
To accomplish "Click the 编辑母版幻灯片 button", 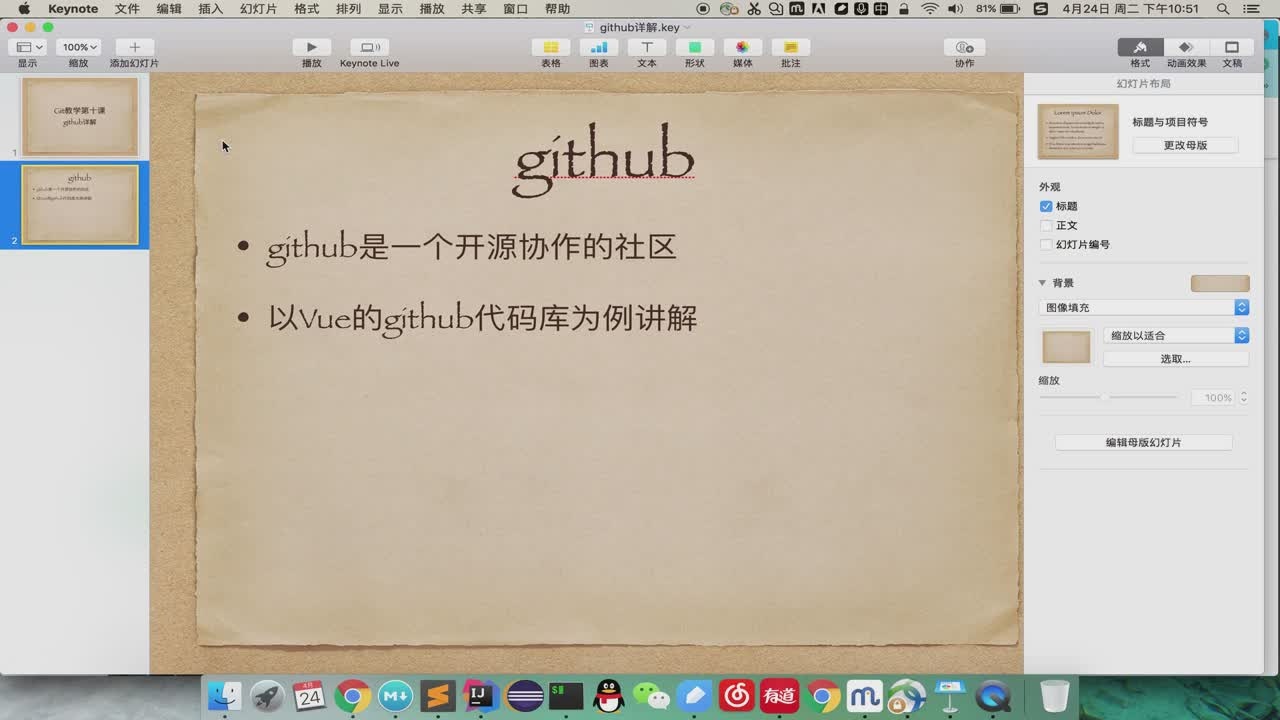I will point(1143,442).
